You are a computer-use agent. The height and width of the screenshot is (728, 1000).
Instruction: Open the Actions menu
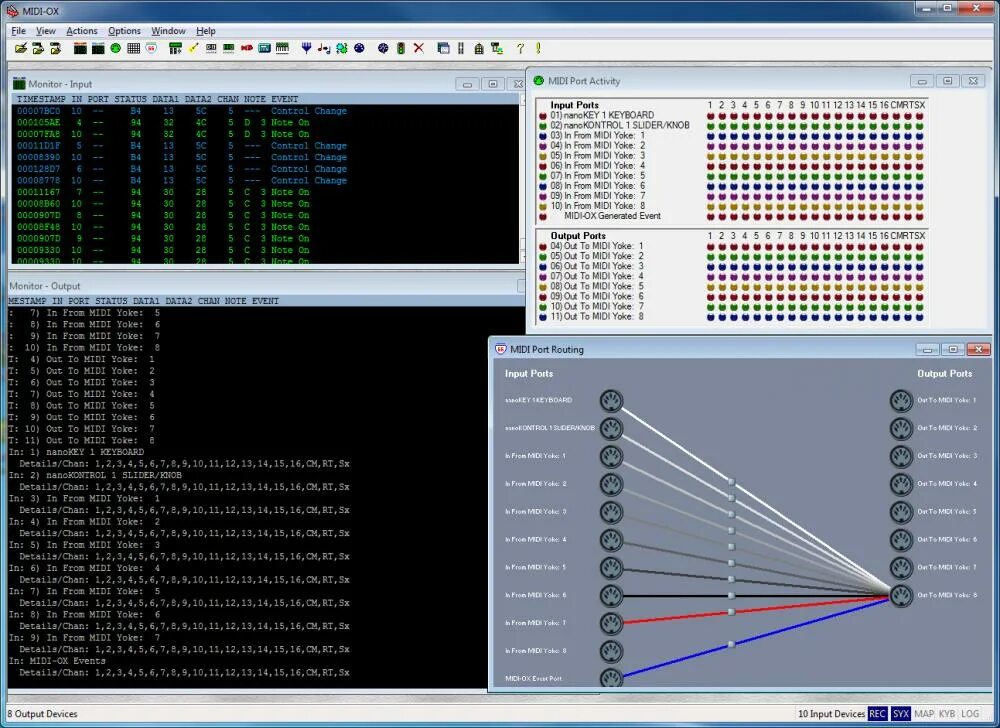pyautogui.click(x=82, y=31)
